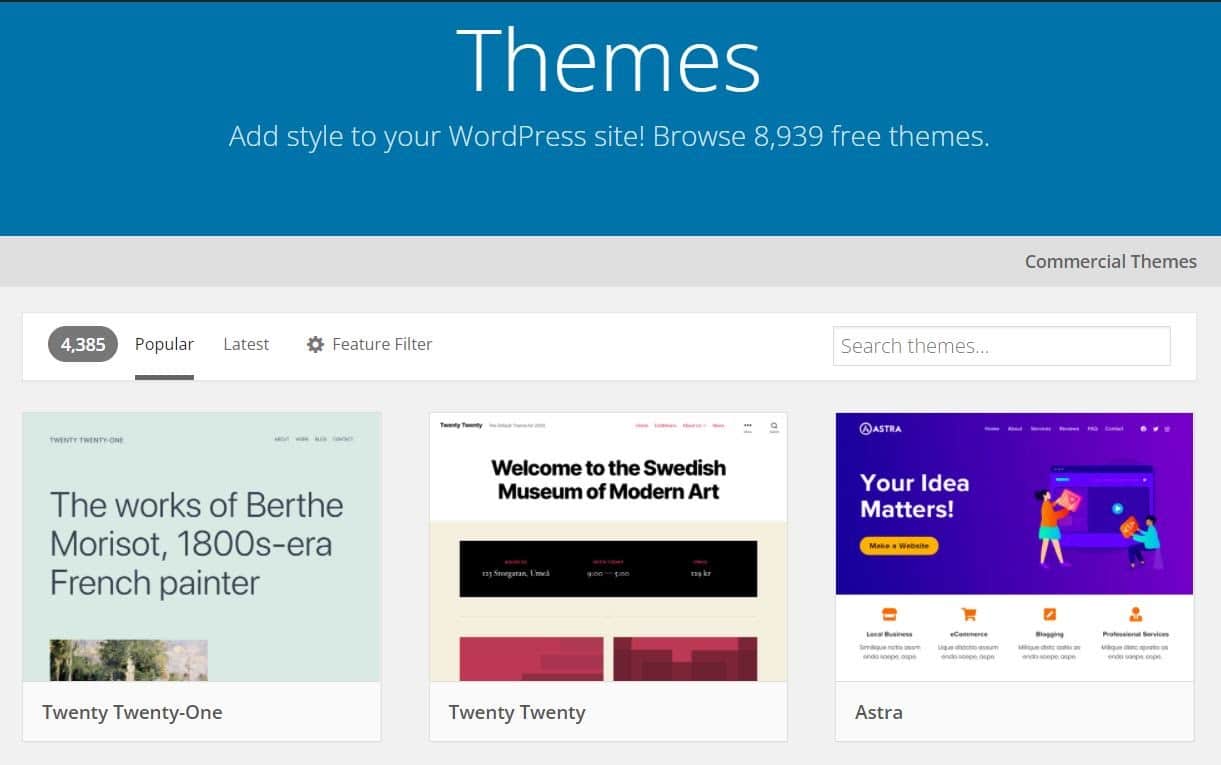Click the Facebook icon in Astra preview header
The width and height of the screenshot is (1221, 765).
(x=1143, y=428)
